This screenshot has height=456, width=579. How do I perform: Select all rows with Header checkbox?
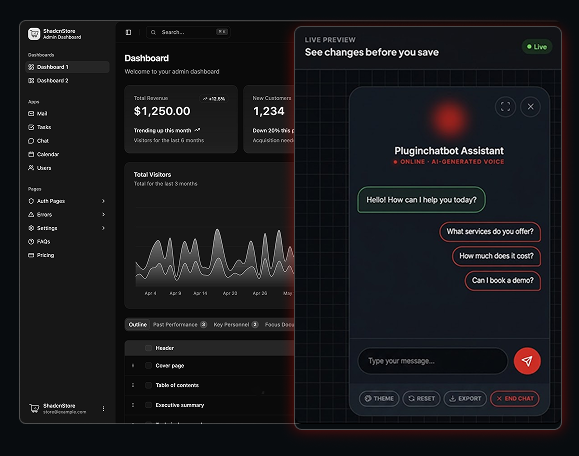[x=148, y=348]
